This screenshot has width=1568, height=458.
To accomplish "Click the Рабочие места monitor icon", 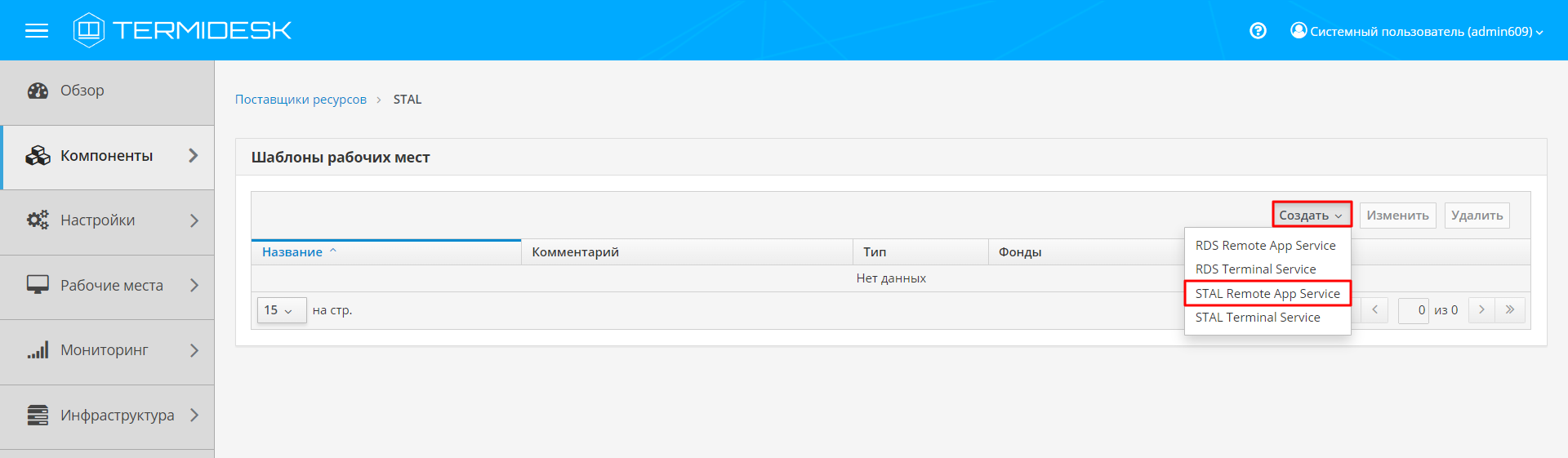I will tap(38, 285).
